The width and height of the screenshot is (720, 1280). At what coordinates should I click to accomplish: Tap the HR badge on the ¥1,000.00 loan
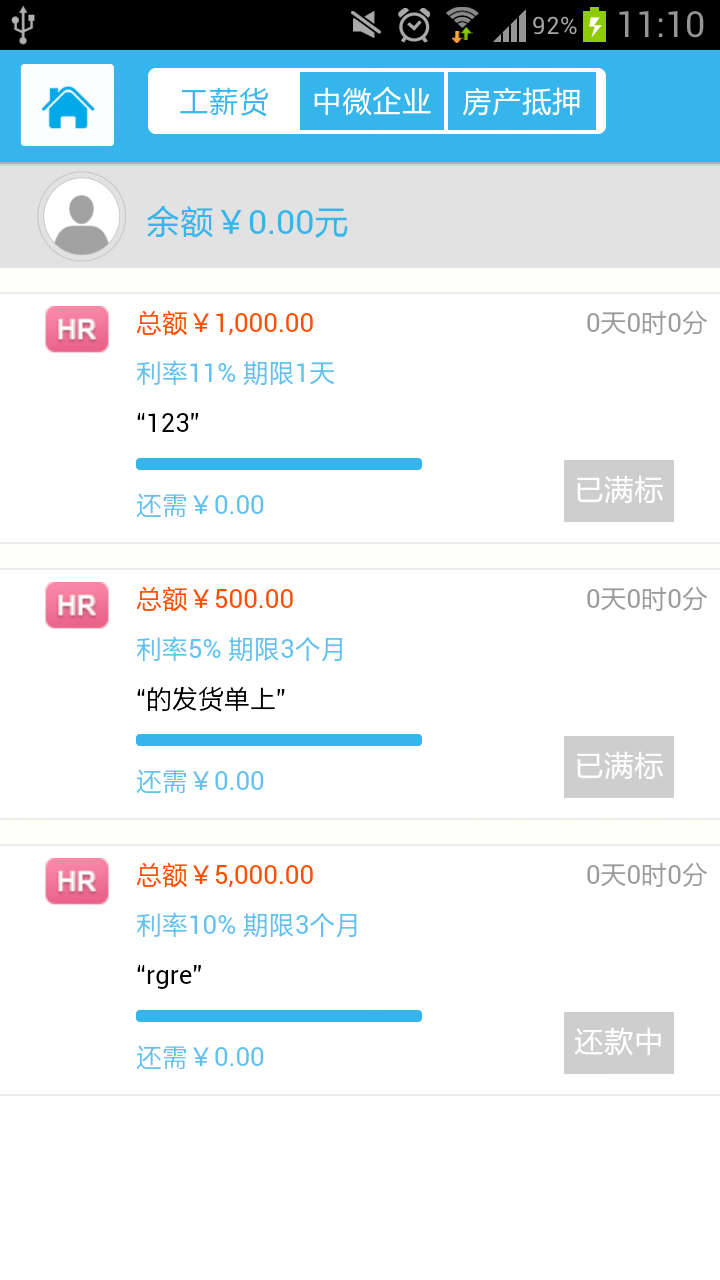click(x=77, y=329)
